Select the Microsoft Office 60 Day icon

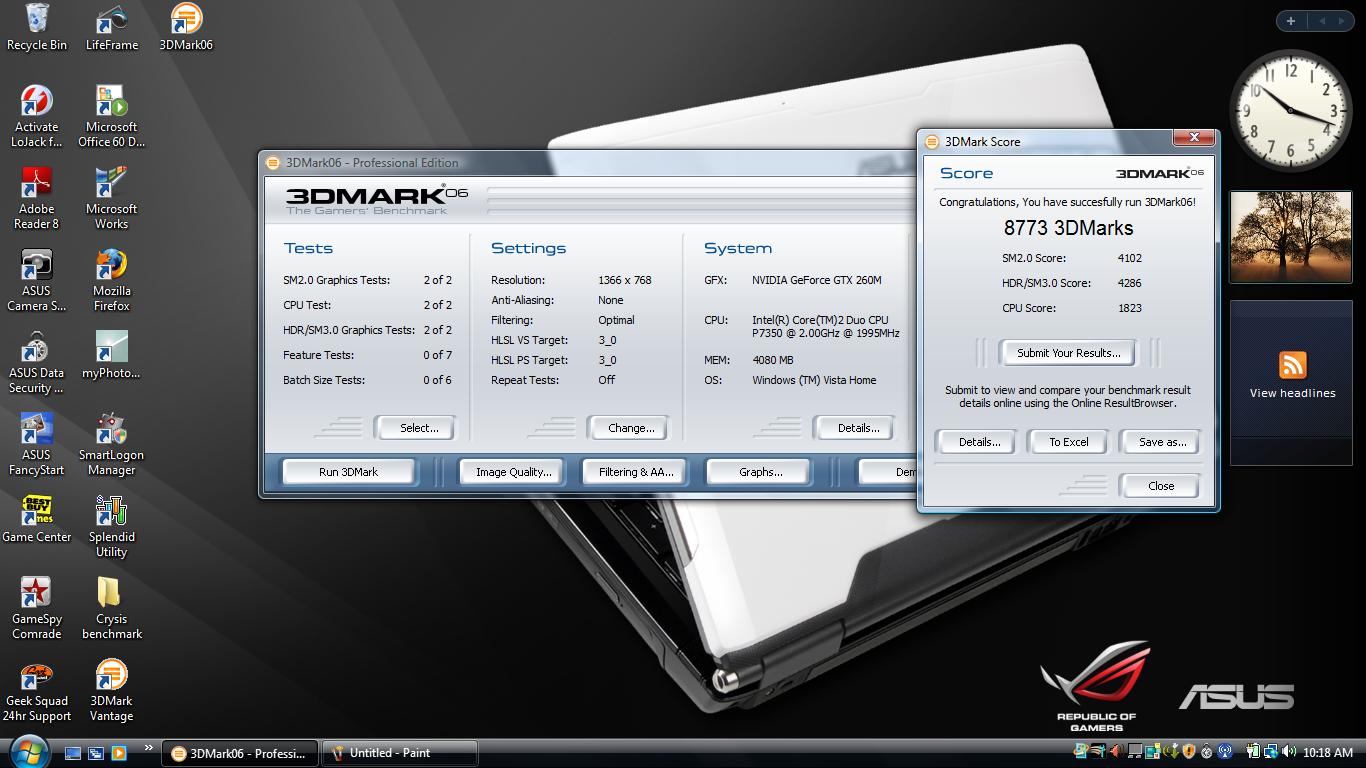(x=112, y=116)
